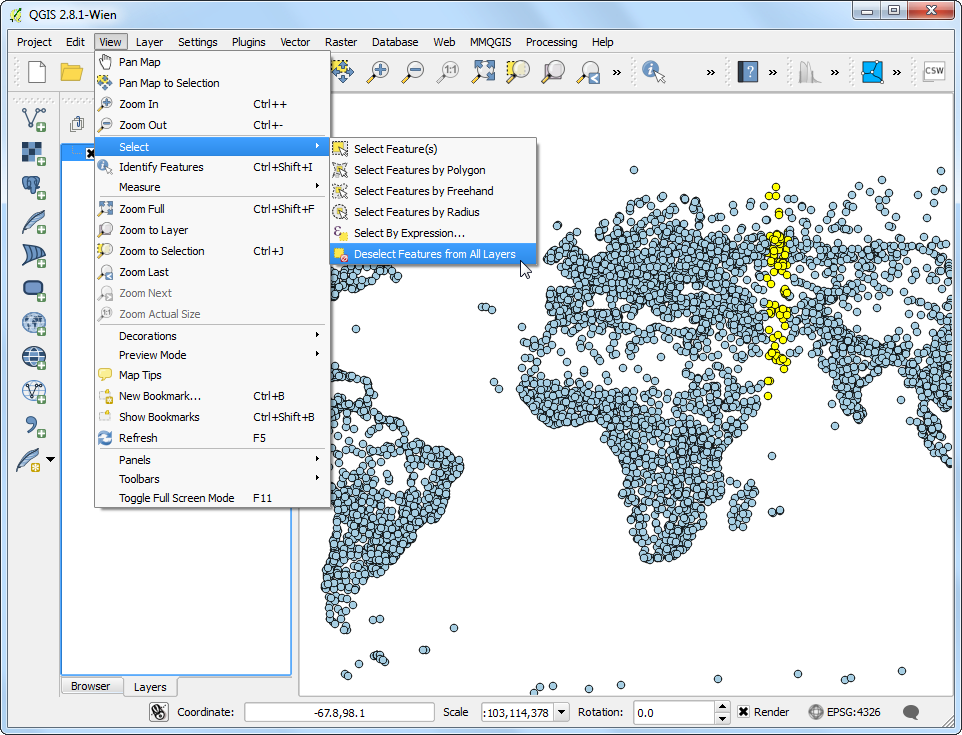Expand the New Shapefile Layer dropdown arrow
This screenshot has width=962, height=735.
[50, 460]
